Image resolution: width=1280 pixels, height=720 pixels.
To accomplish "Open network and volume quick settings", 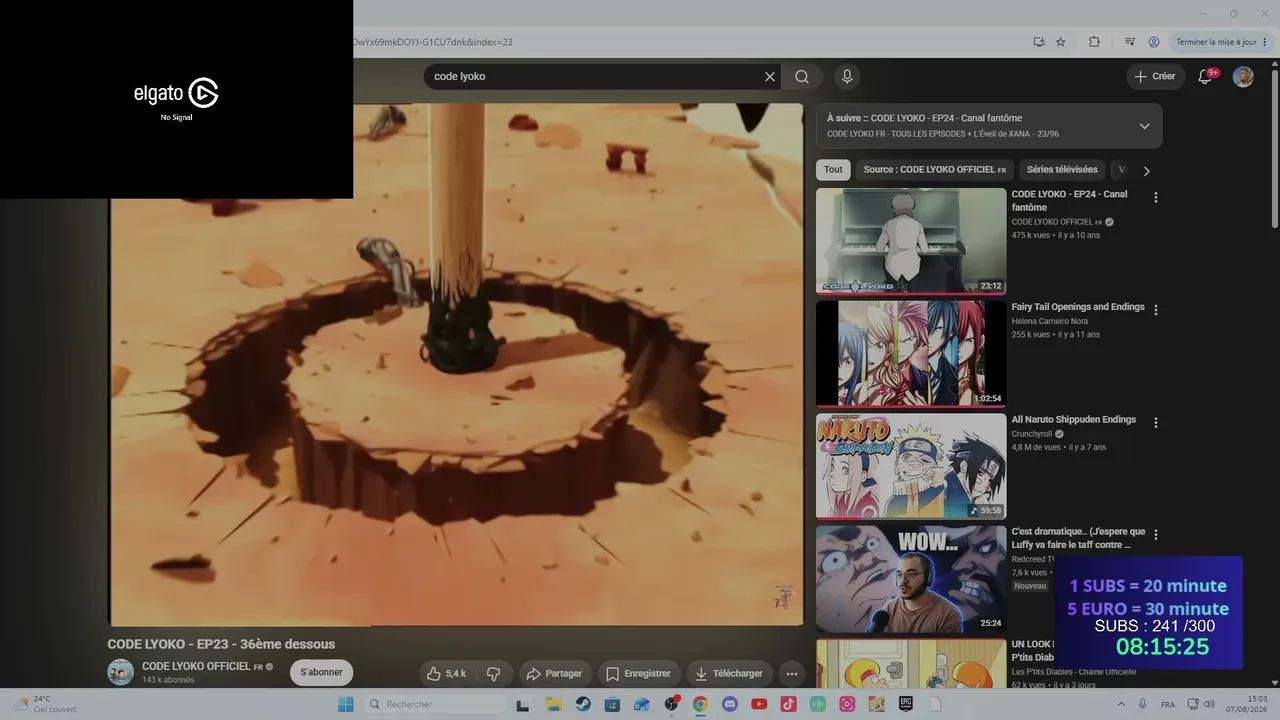I will [x=1201, y=704].
